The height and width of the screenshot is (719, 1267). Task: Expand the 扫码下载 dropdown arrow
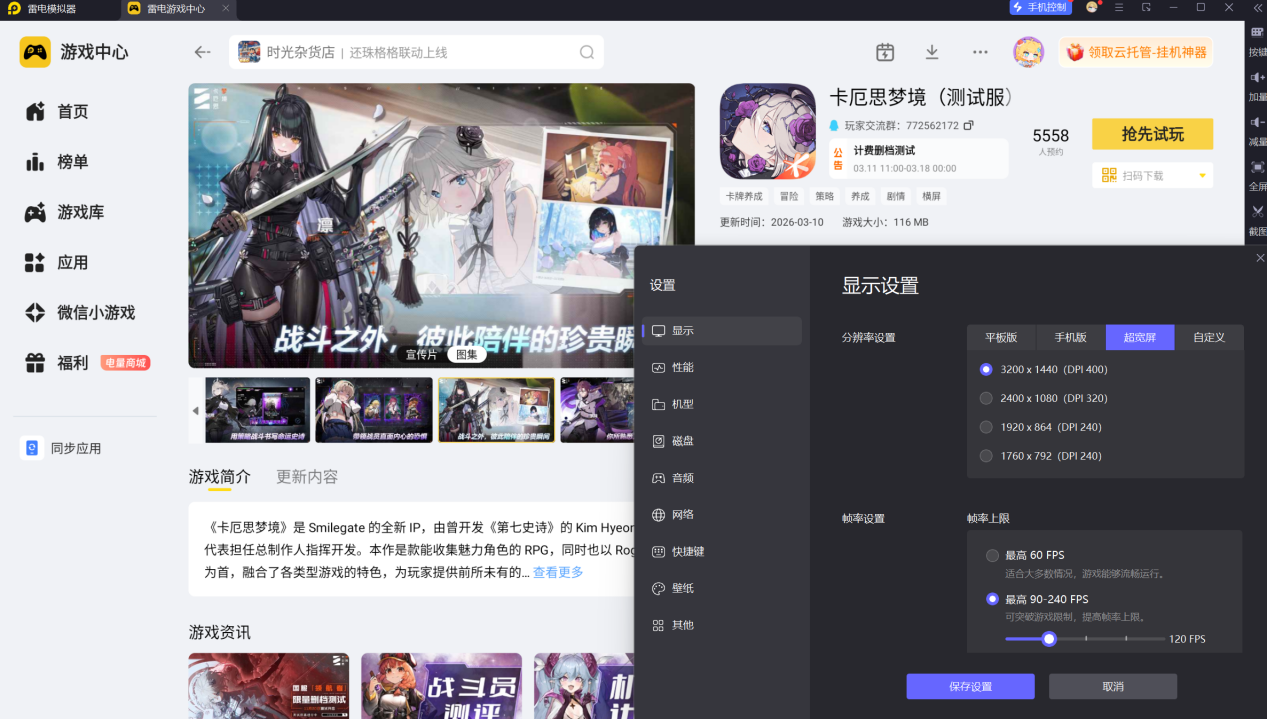(1202, 176)
